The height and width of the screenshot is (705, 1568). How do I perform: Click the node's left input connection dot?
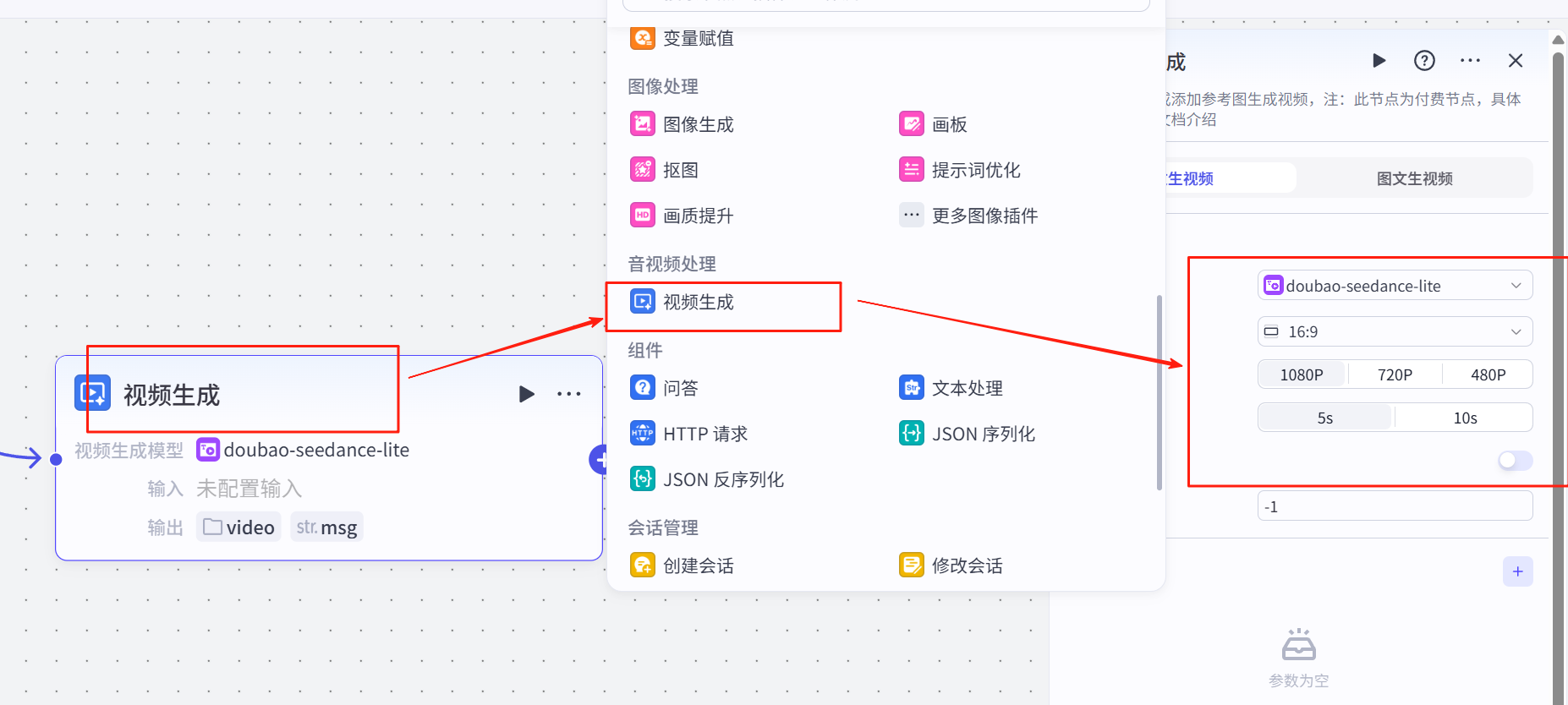[56, 459]
